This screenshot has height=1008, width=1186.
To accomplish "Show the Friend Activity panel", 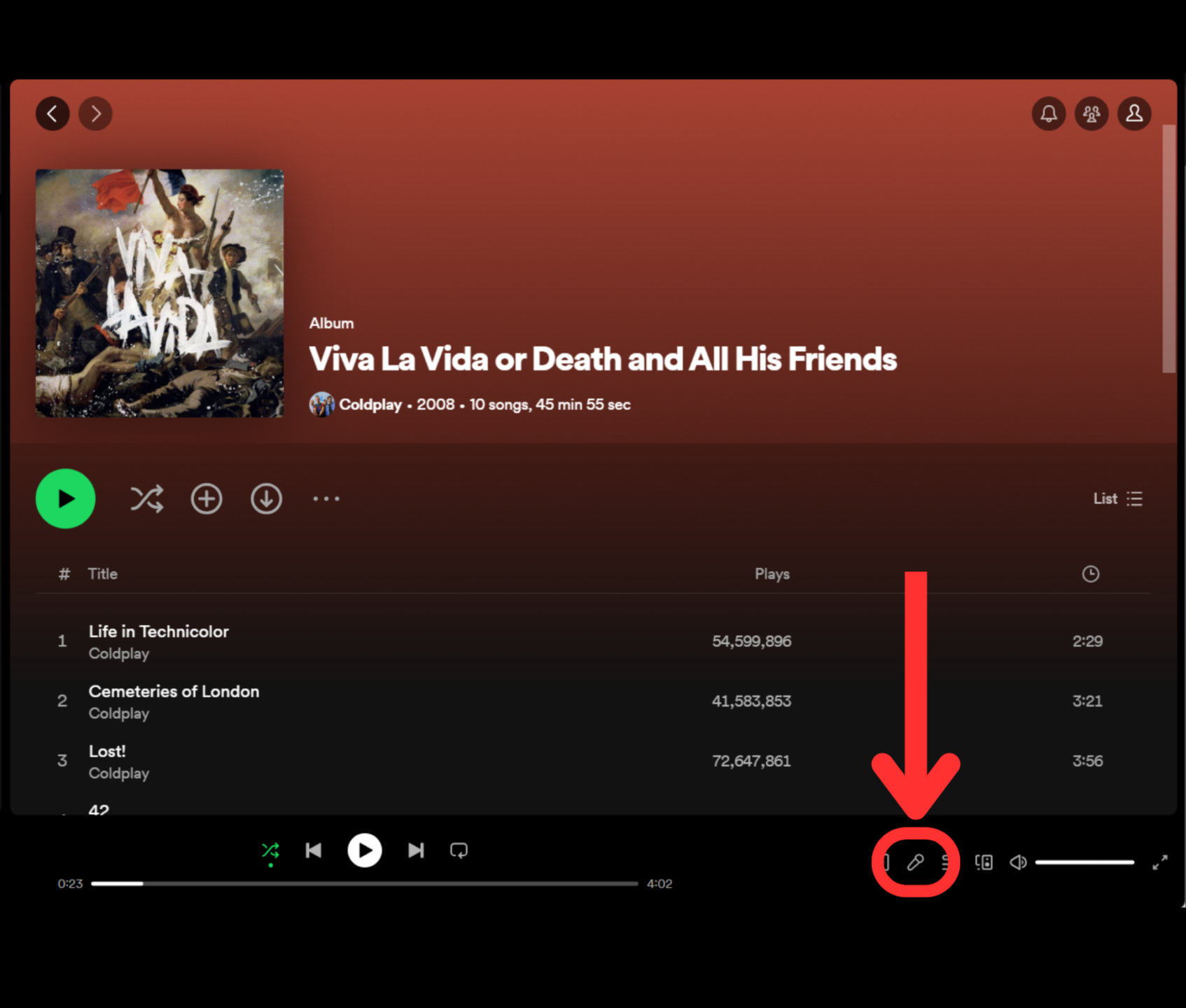I will [1091, 113].
